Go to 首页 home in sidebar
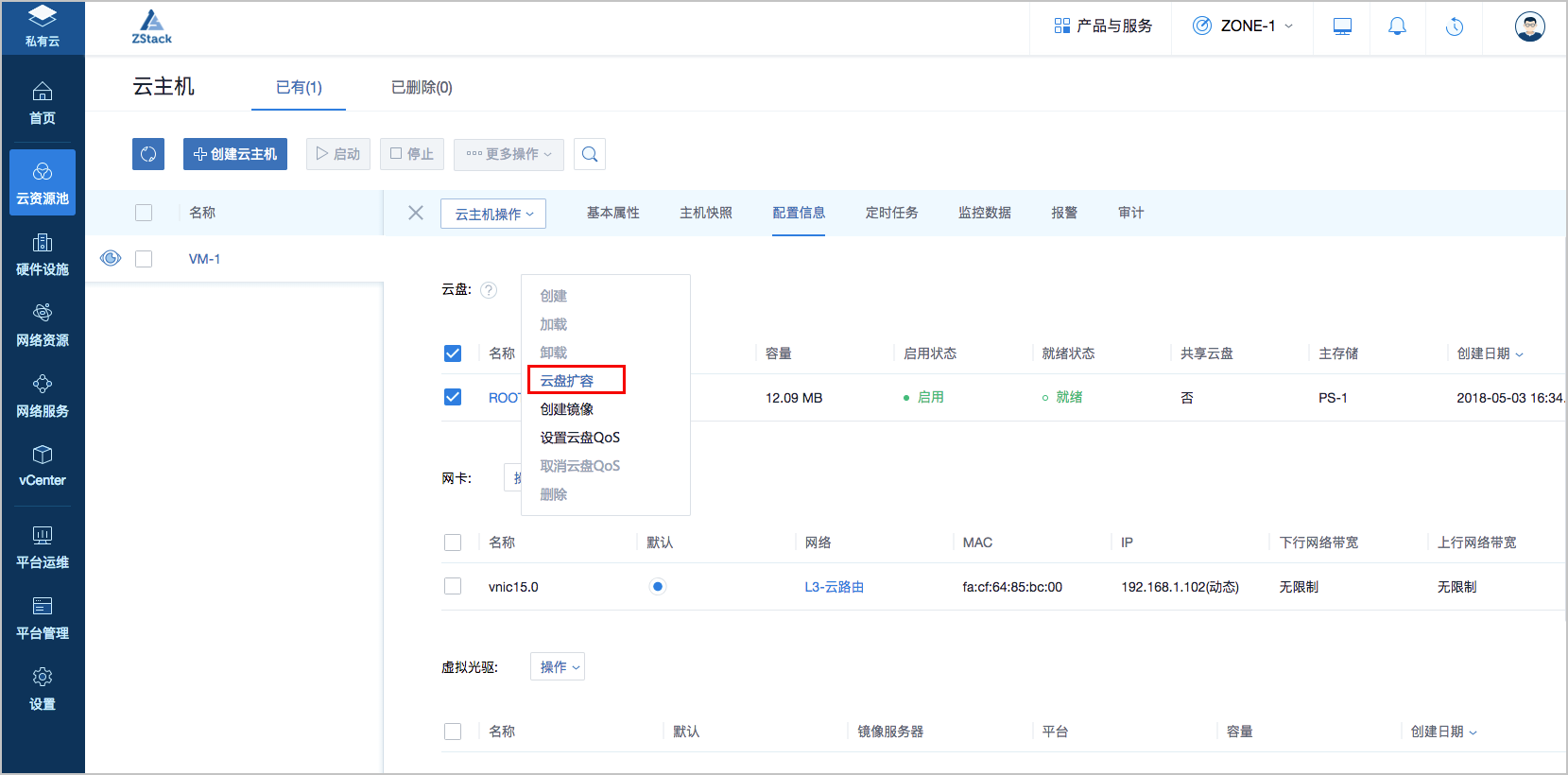 43,103
